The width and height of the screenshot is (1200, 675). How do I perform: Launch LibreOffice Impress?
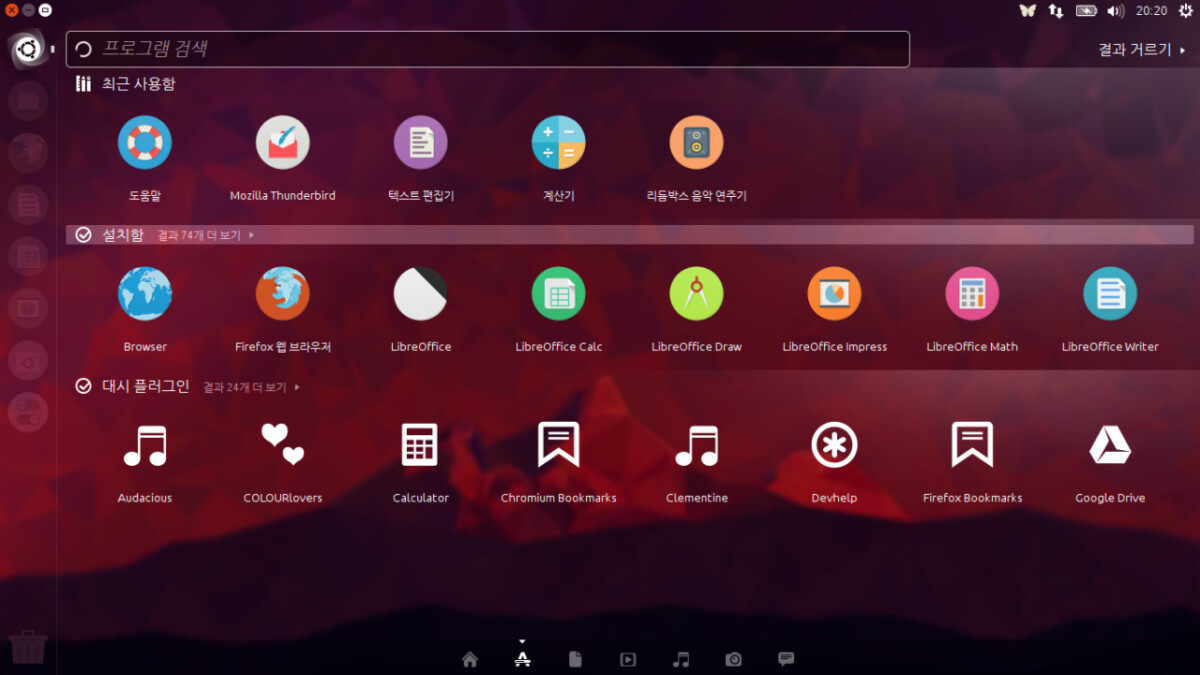(x=835, y=294)
